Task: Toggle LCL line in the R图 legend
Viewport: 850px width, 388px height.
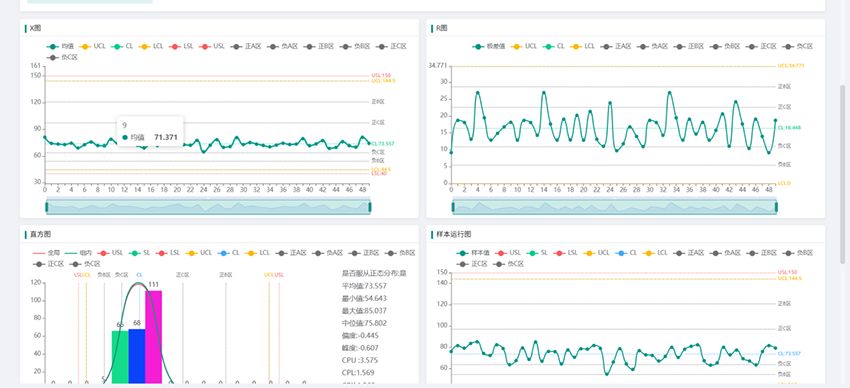Action: 583,47
